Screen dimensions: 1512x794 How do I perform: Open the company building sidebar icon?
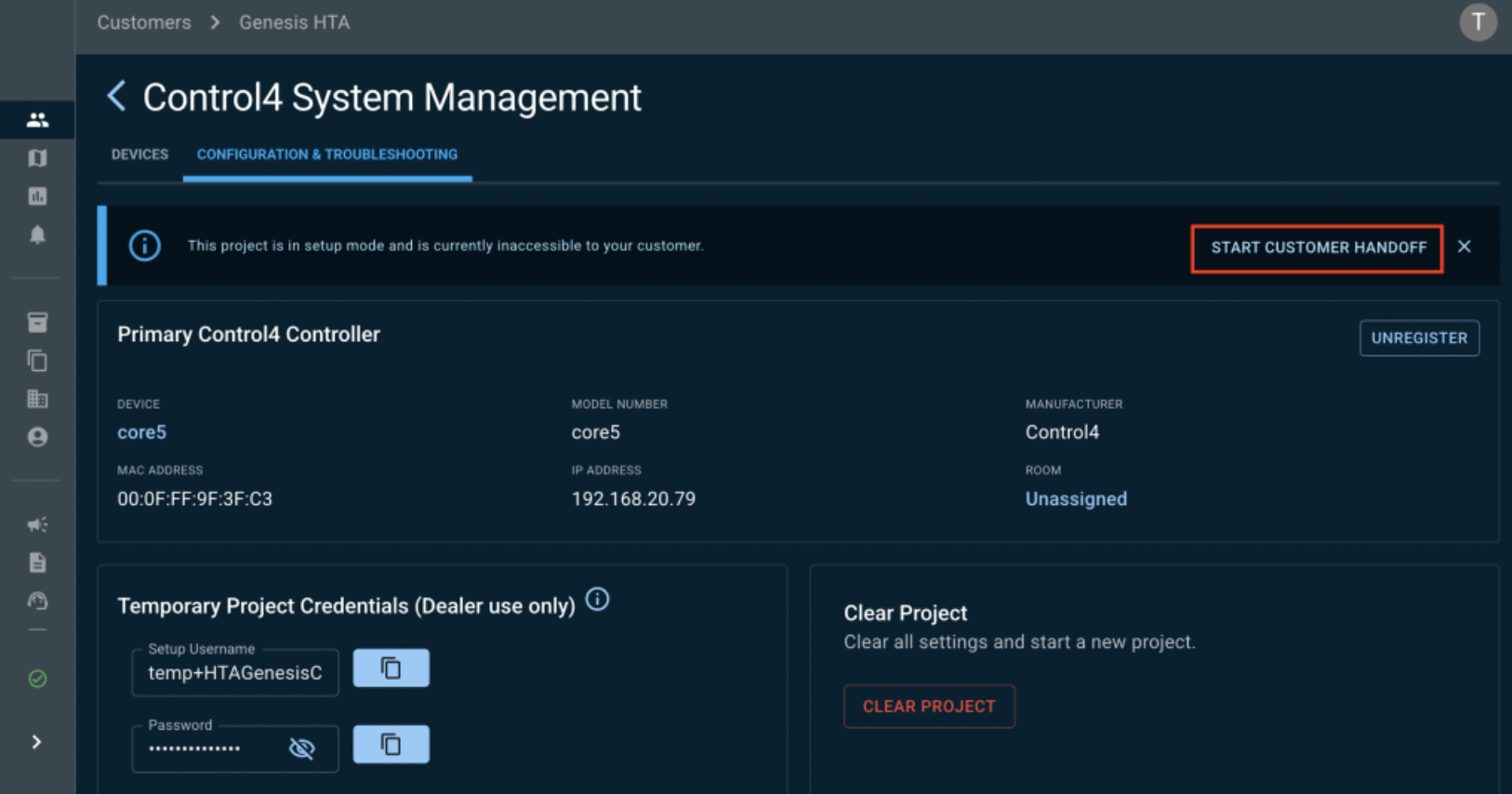(x=37, y=399)
